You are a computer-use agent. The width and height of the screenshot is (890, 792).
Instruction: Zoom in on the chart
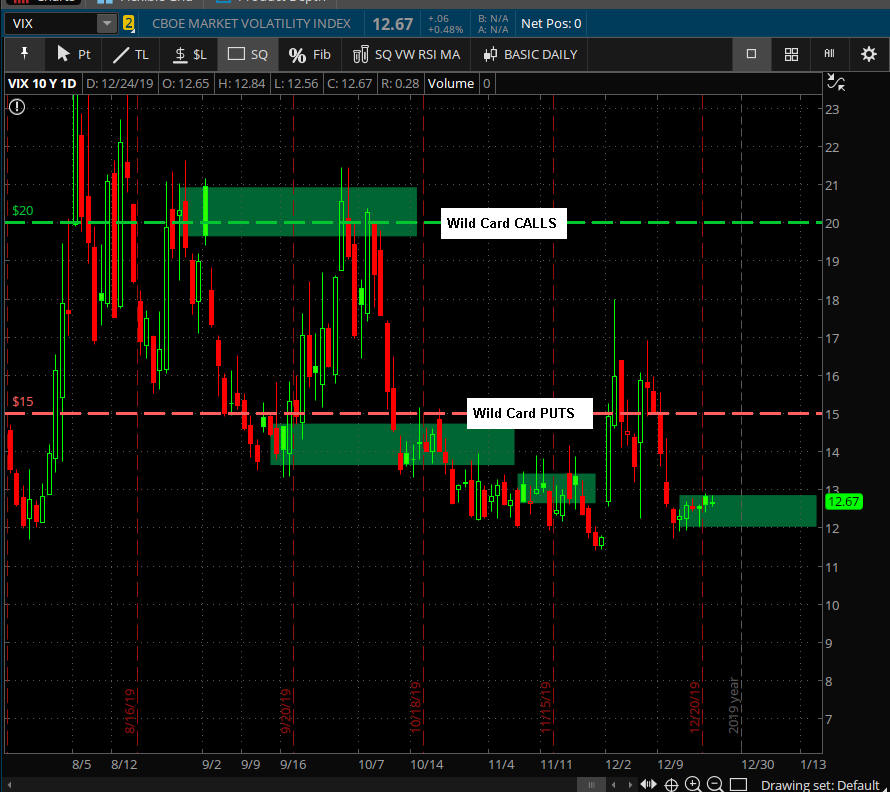pyautogui.click(x=693, y=784)
